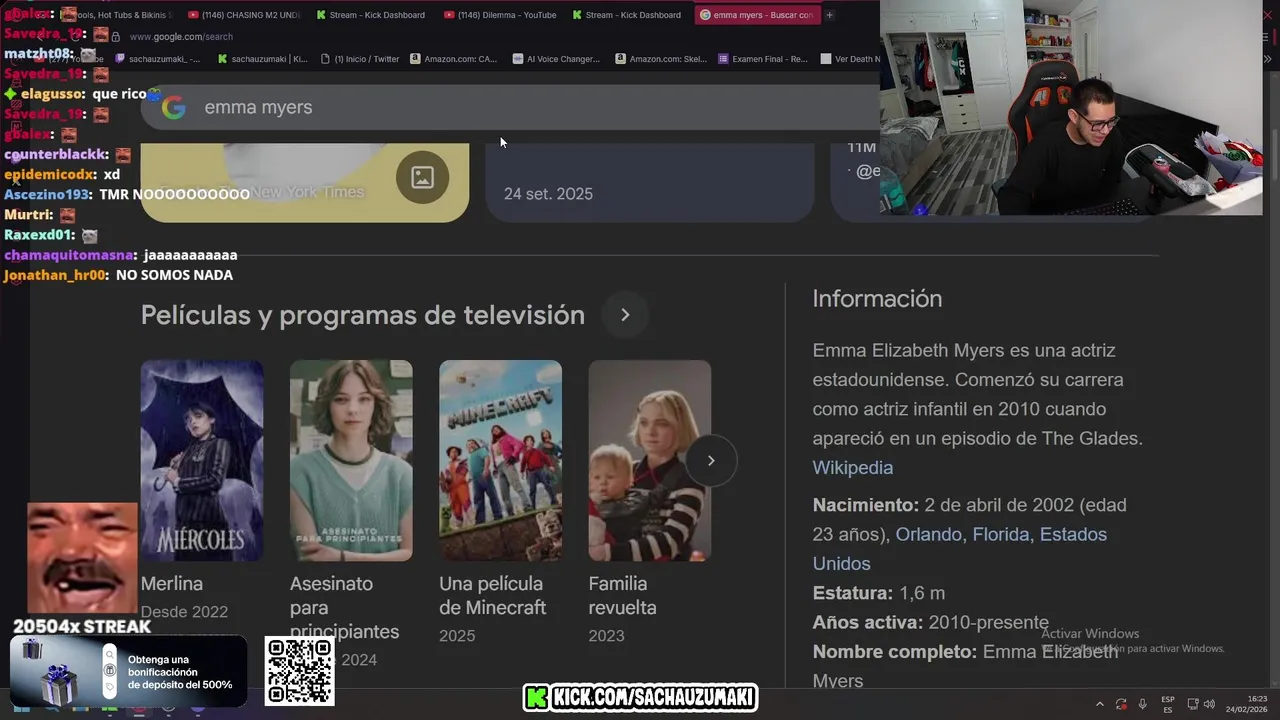This screenshot has width=1280, height=720.
Task: Open the sachauzumaki | Ki... Kick bookmark
Action: click(x=262, y=59)
